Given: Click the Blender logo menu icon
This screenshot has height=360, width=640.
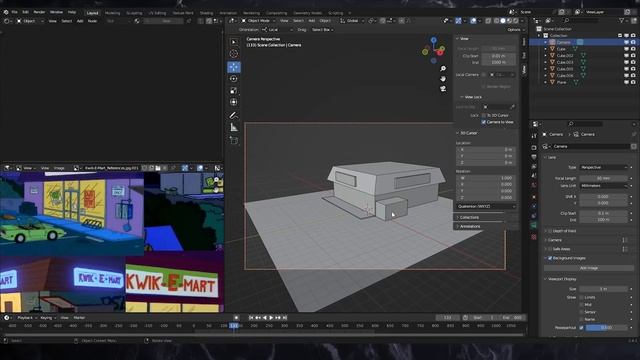Looking at the screenshot, I should pos(6,12).
